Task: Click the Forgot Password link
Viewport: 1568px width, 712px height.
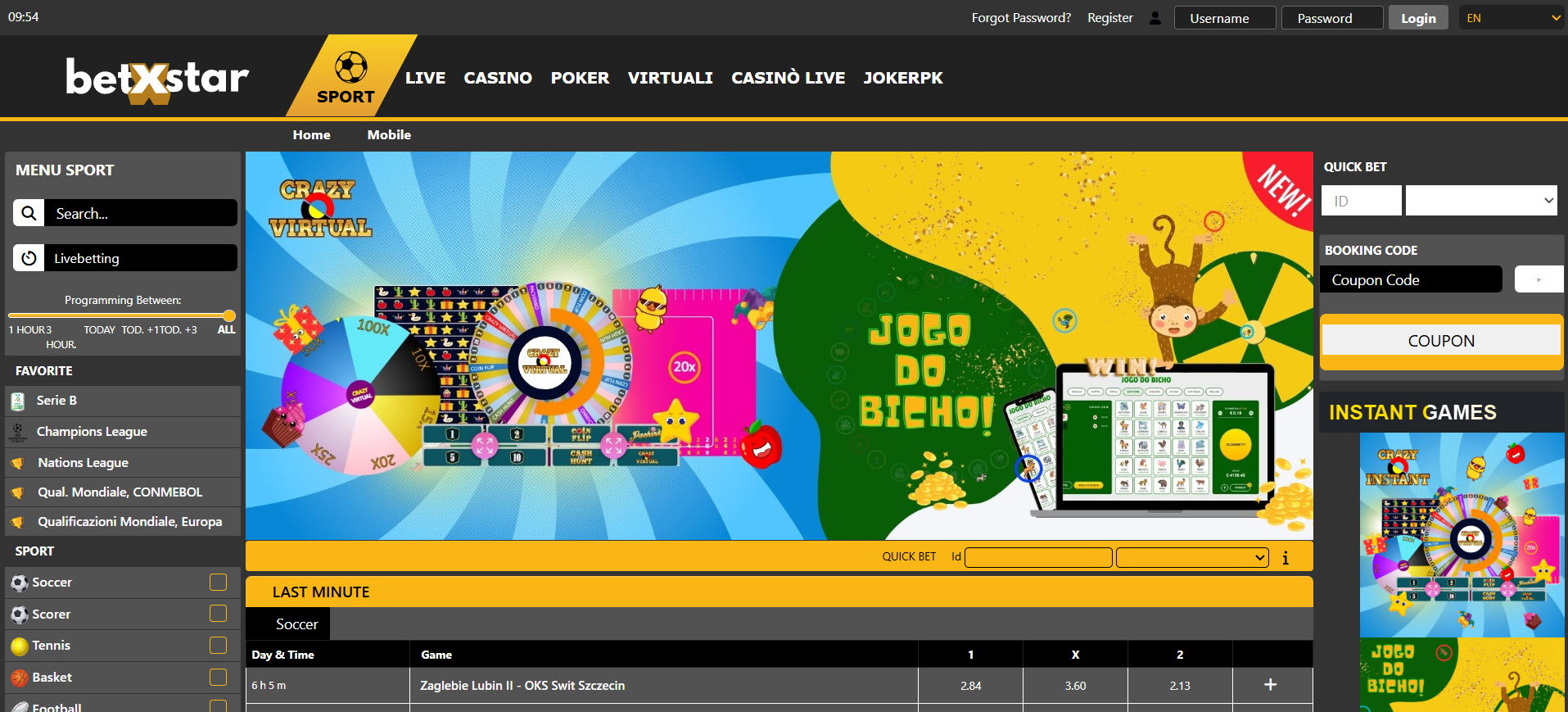Action: tap(1021, 18)
